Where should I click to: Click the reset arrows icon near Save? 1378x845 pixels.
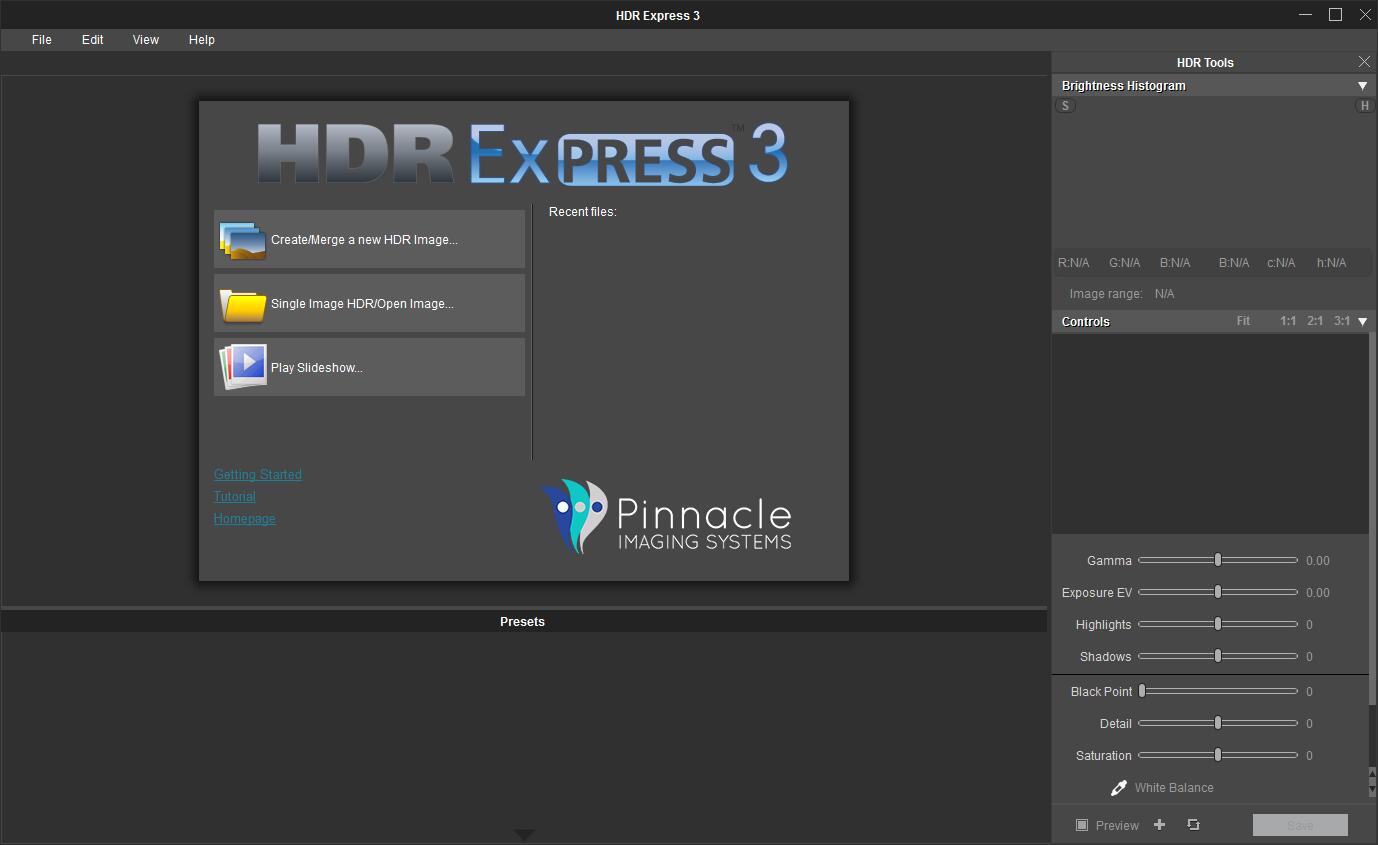pyautogui.click(x=1193, y=825)
